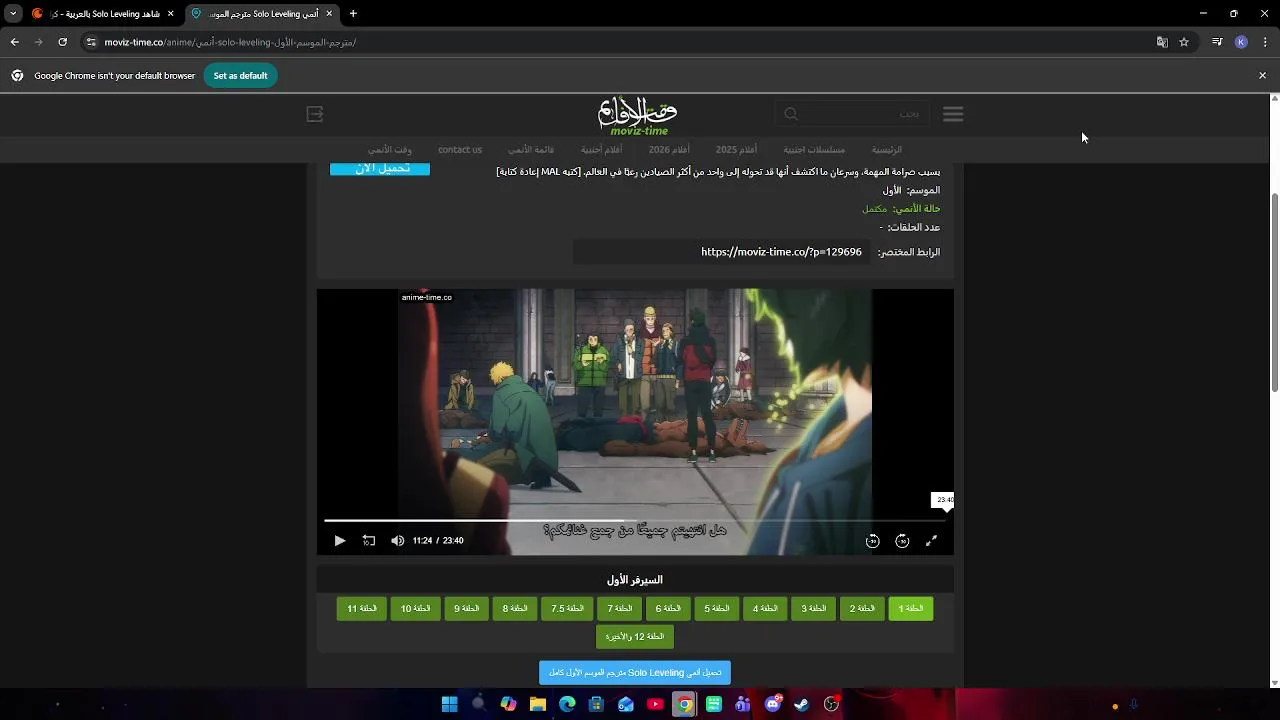Reload the current page
The image size is (1280, 720).
click(62, 42)
